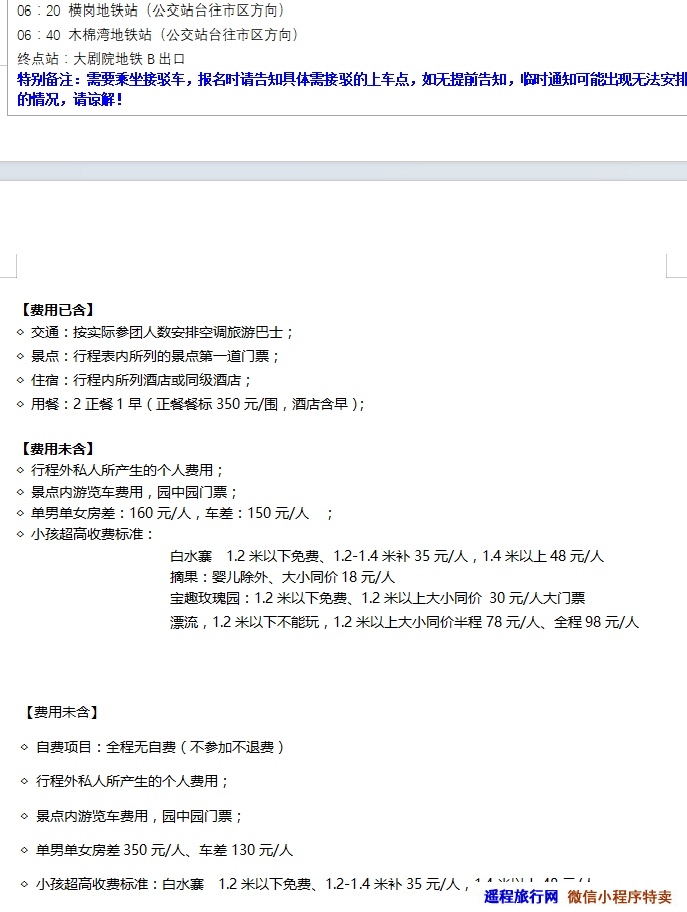Screen dimensions: 687x912
Task: Click the line '06:40 木棉湾地铁站'
Action: tap(158, 35)
